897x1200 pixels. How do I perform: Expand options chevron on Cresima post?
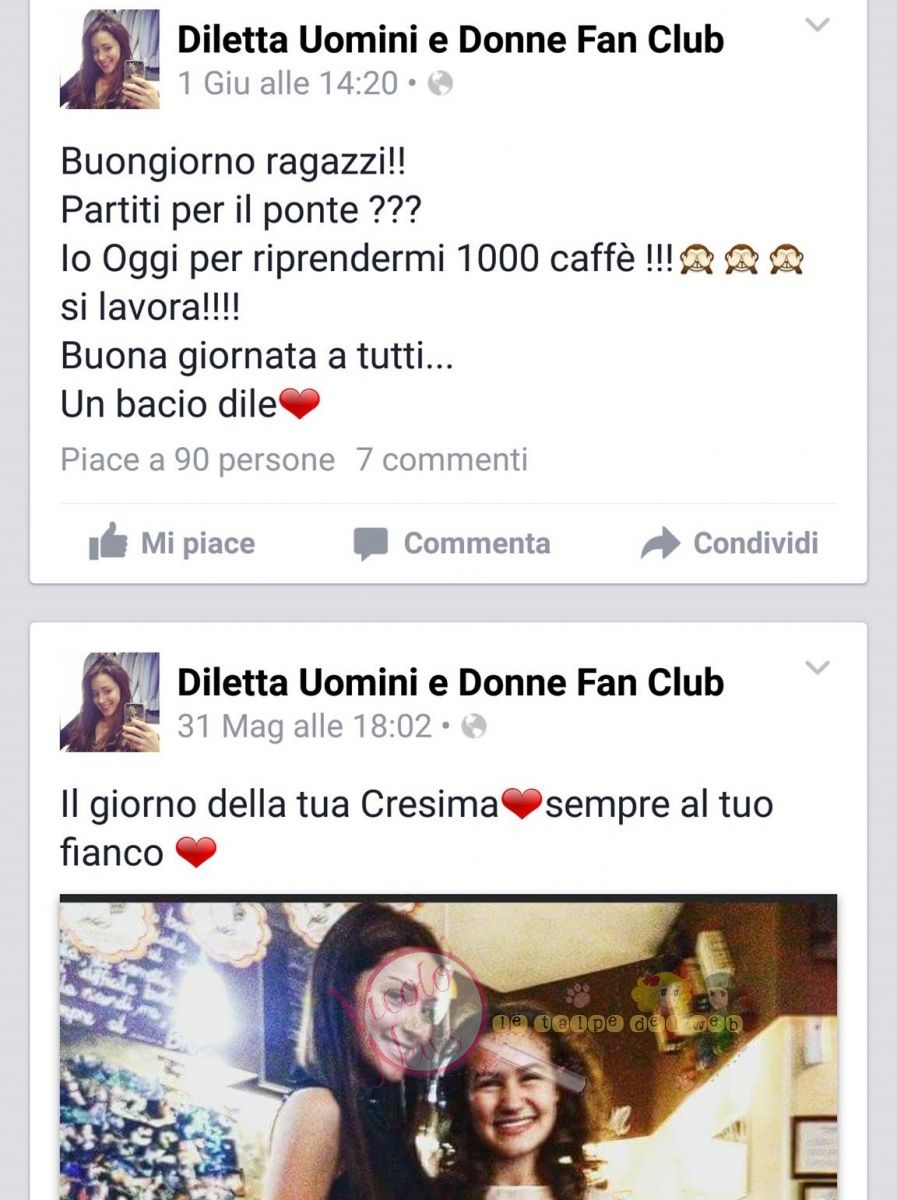[818, 667]
